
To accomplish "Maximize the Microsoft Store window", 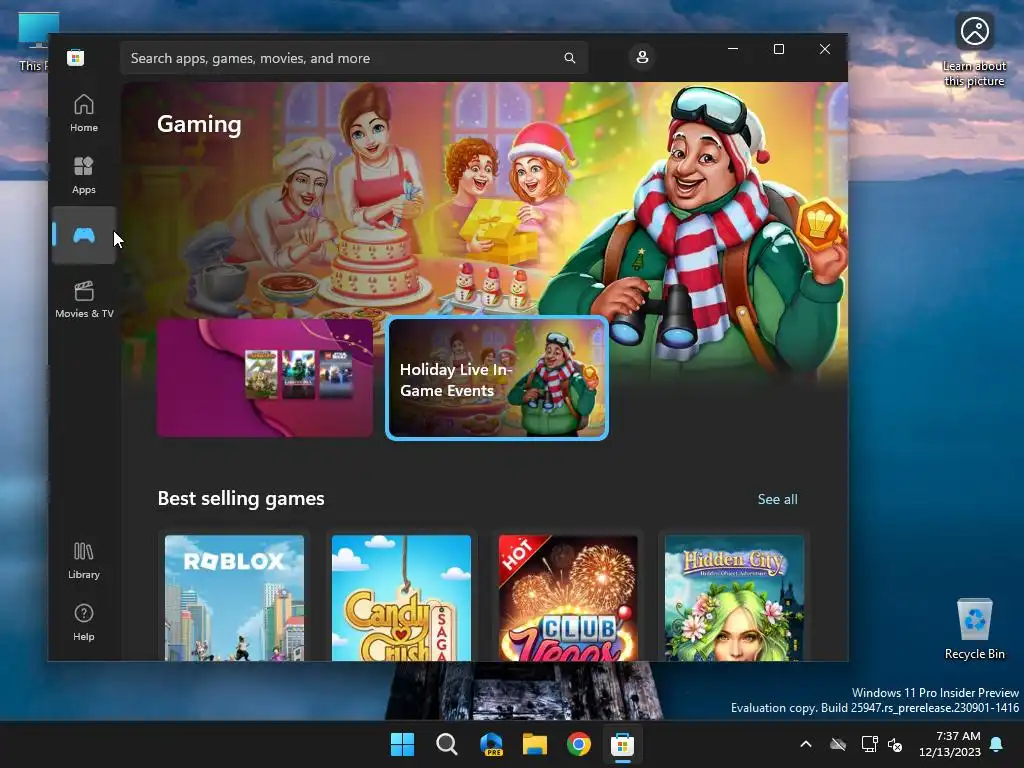I will click(x=778, y=49).
